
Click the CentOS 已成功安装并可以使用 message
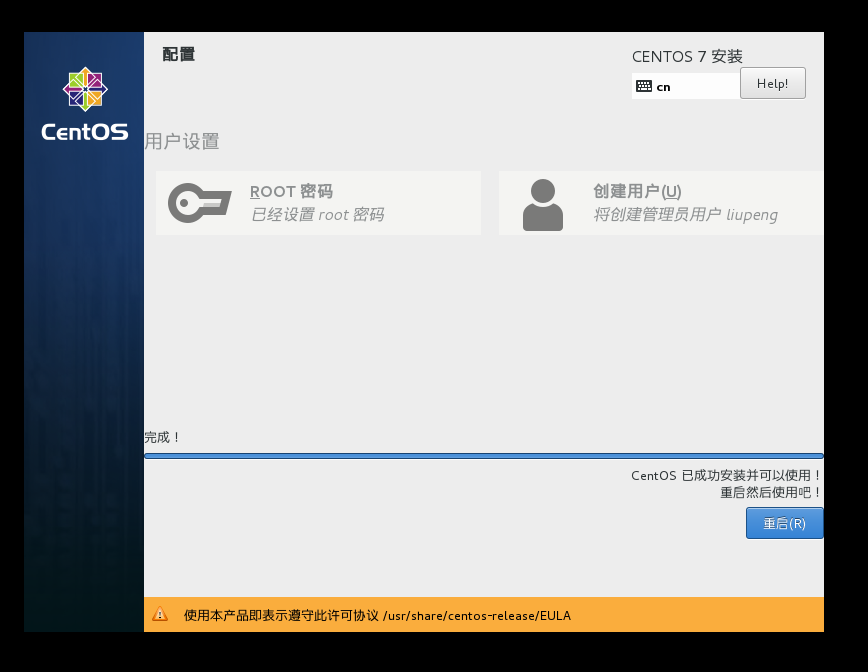click(x=726, y=475)
